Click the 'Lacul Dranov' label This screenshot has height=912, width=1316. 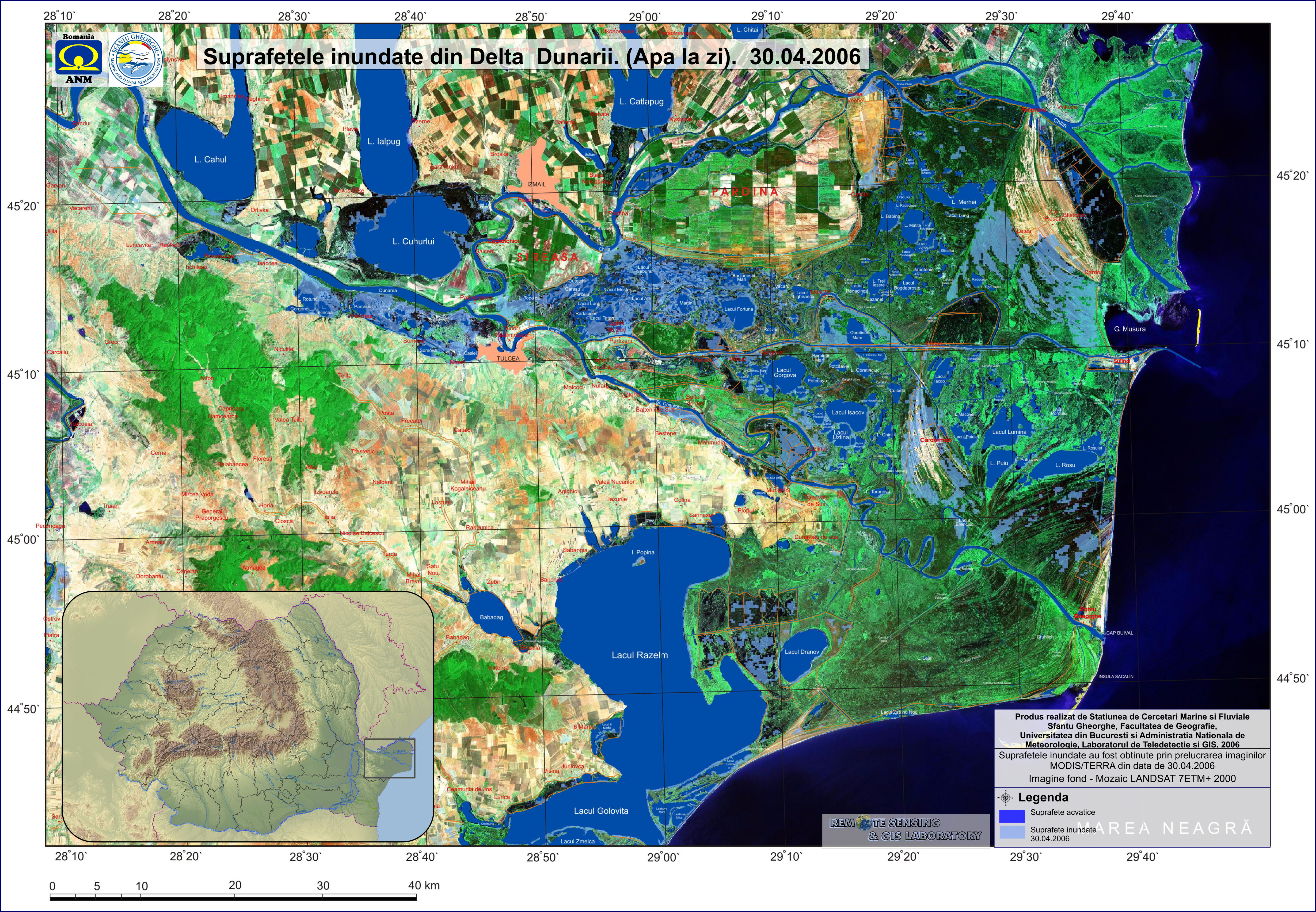pyautogui.click(x=802, y=651)
